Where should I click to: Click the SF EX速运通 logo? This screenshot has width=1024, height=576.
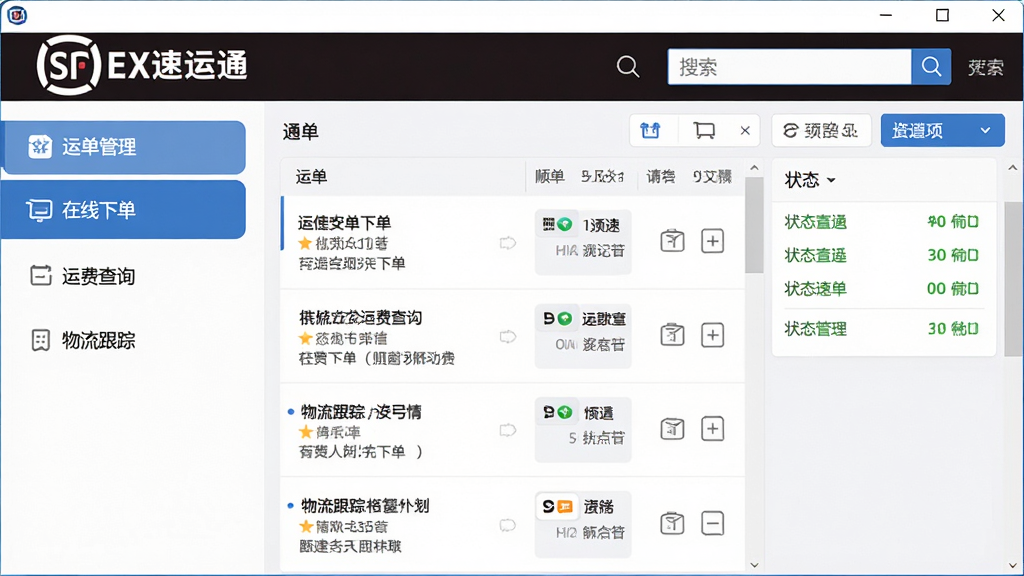pos(142,65)
